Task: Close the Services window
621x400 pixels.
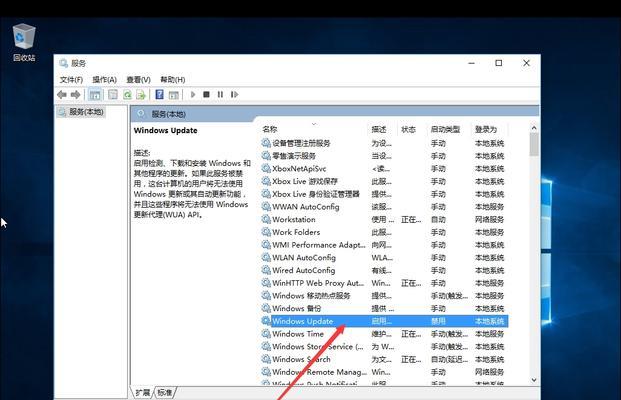Action: 526,63
